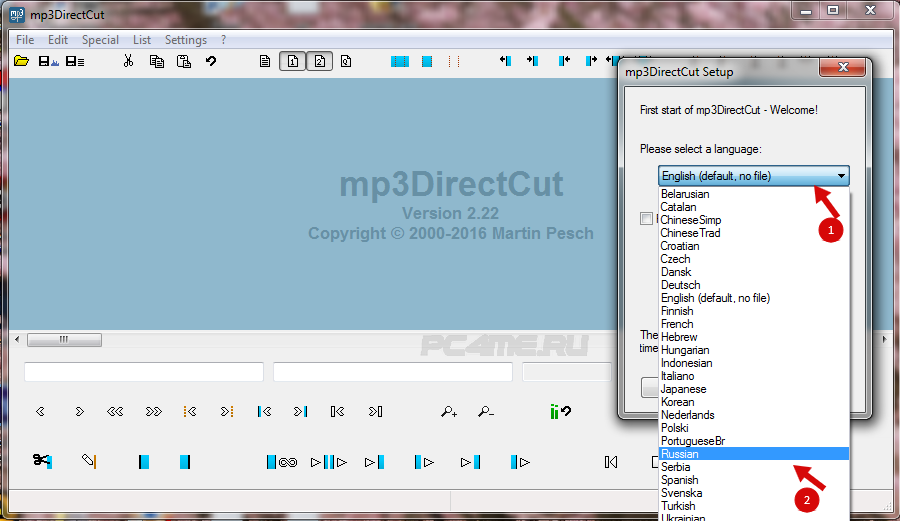This screenshot has height=521, width=900.
Task: Click the pencil edit cue icon
Action: pos(88,461)
